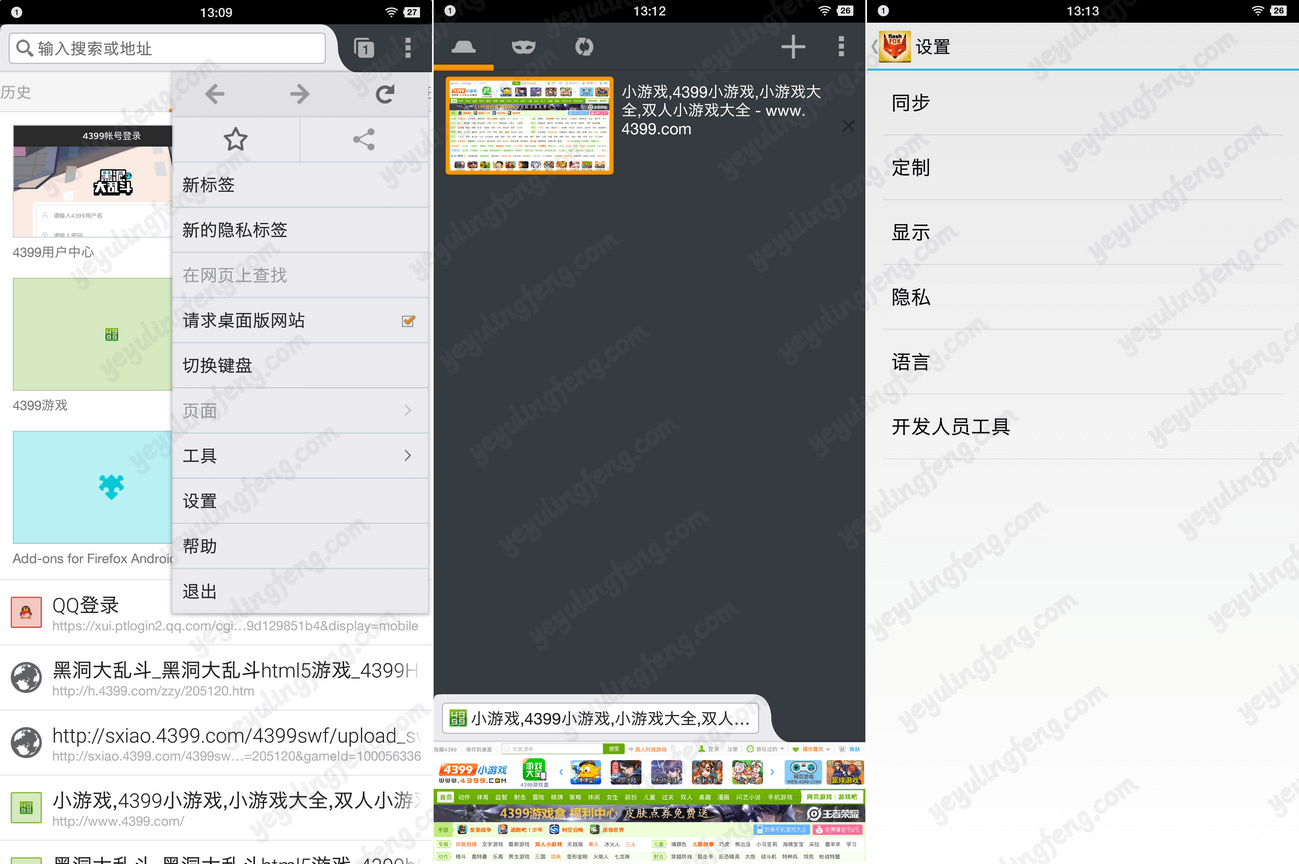This screenshot has width=1299, height=864.
Task: Select 新的隐私标签 menu item
Action: [x=300, y=230]
